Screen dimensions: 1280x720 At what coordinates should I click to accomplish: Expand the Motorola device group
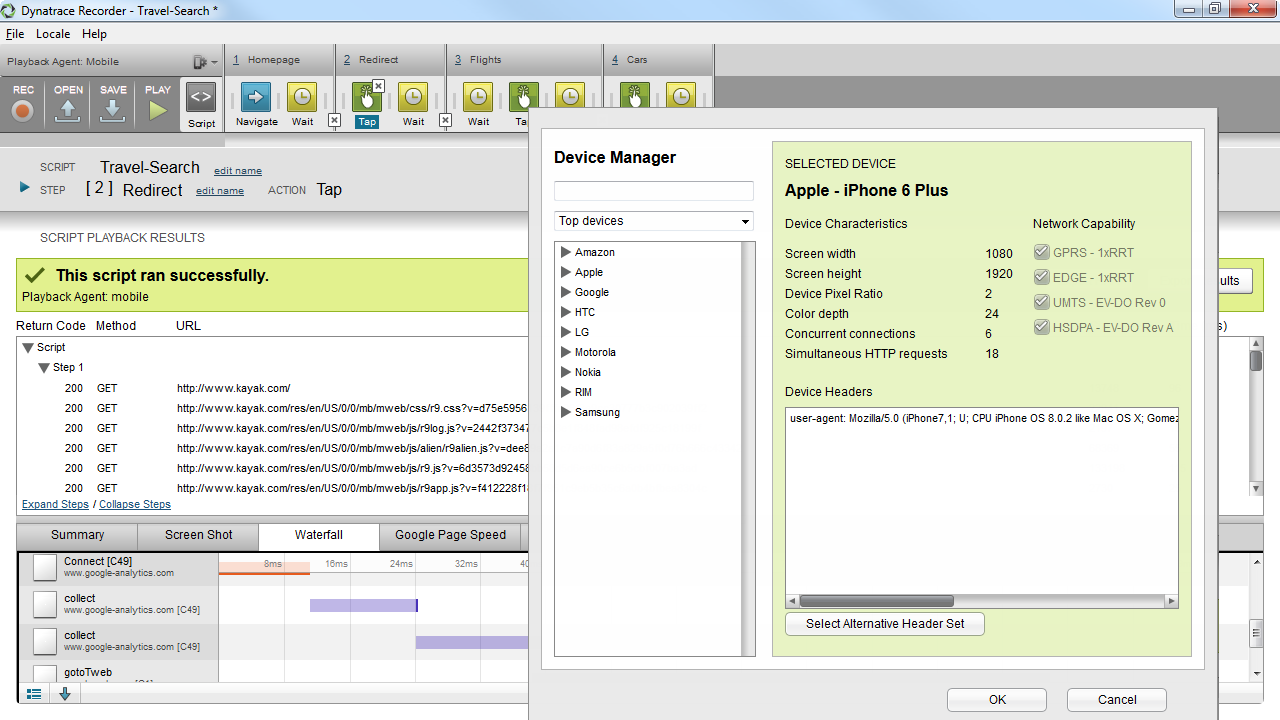566,352
